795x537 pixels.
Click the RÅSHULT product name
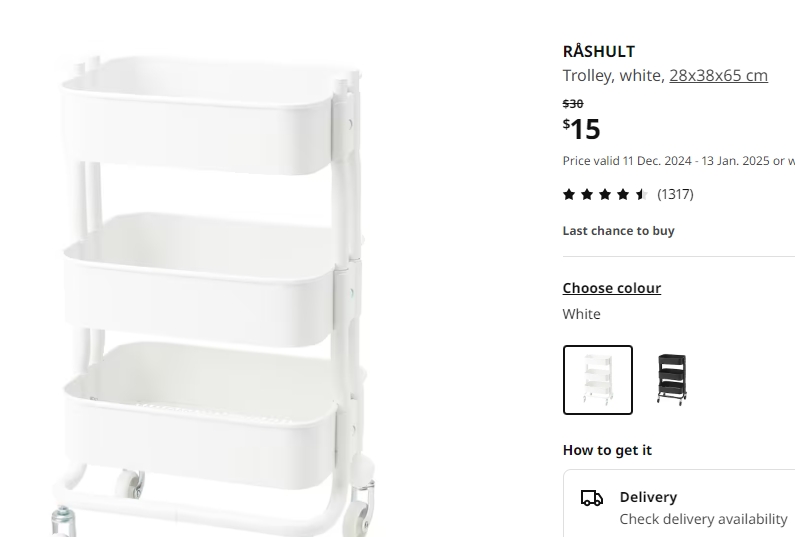tap(599, 51)
